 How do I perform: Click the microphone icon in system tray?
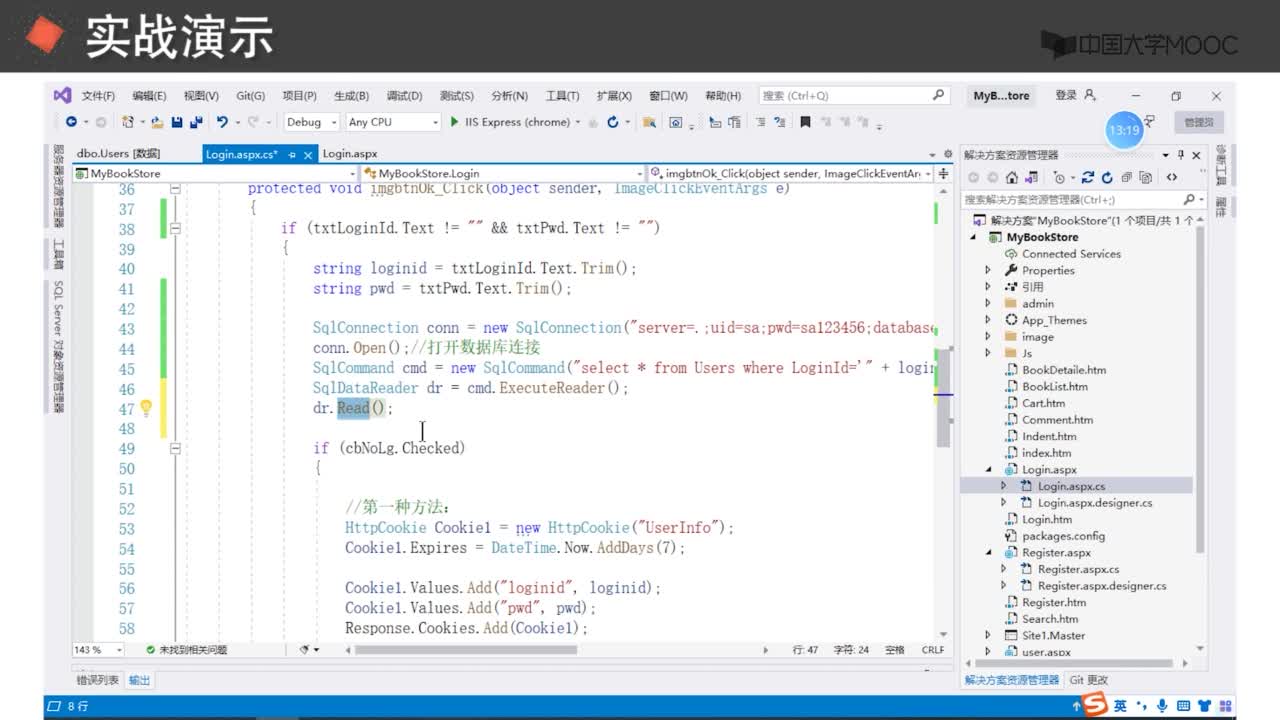(1160, 706)
